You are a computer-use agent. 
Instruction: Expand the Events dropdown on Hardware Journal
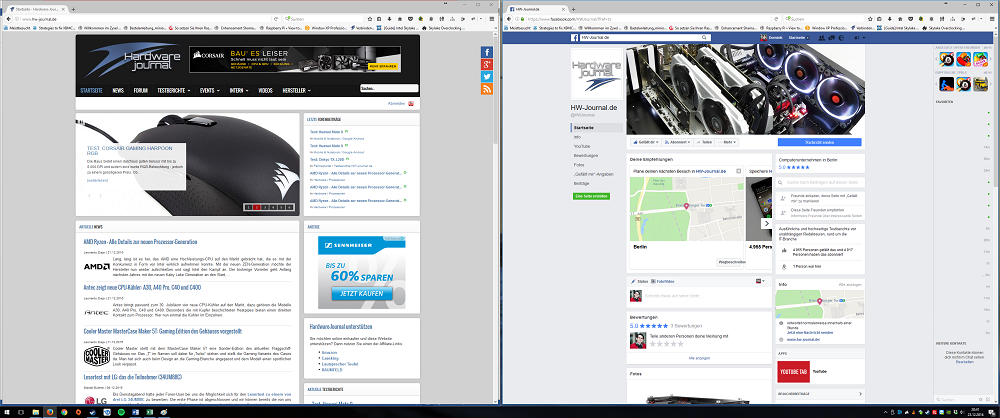(x=210, y=91)
